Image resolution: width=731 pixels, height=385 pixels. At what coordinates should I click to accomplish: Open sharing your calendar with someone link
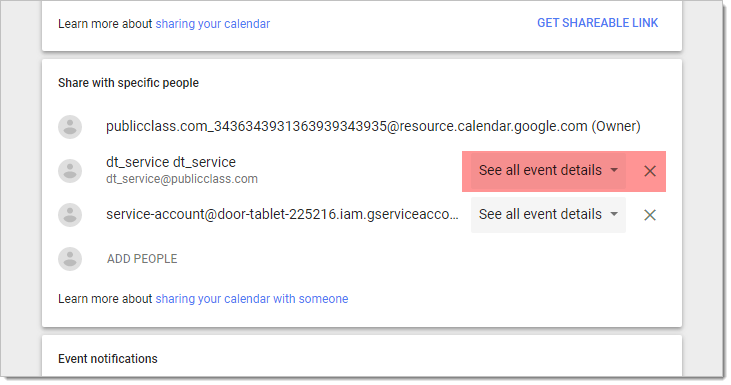coord(252,299)
